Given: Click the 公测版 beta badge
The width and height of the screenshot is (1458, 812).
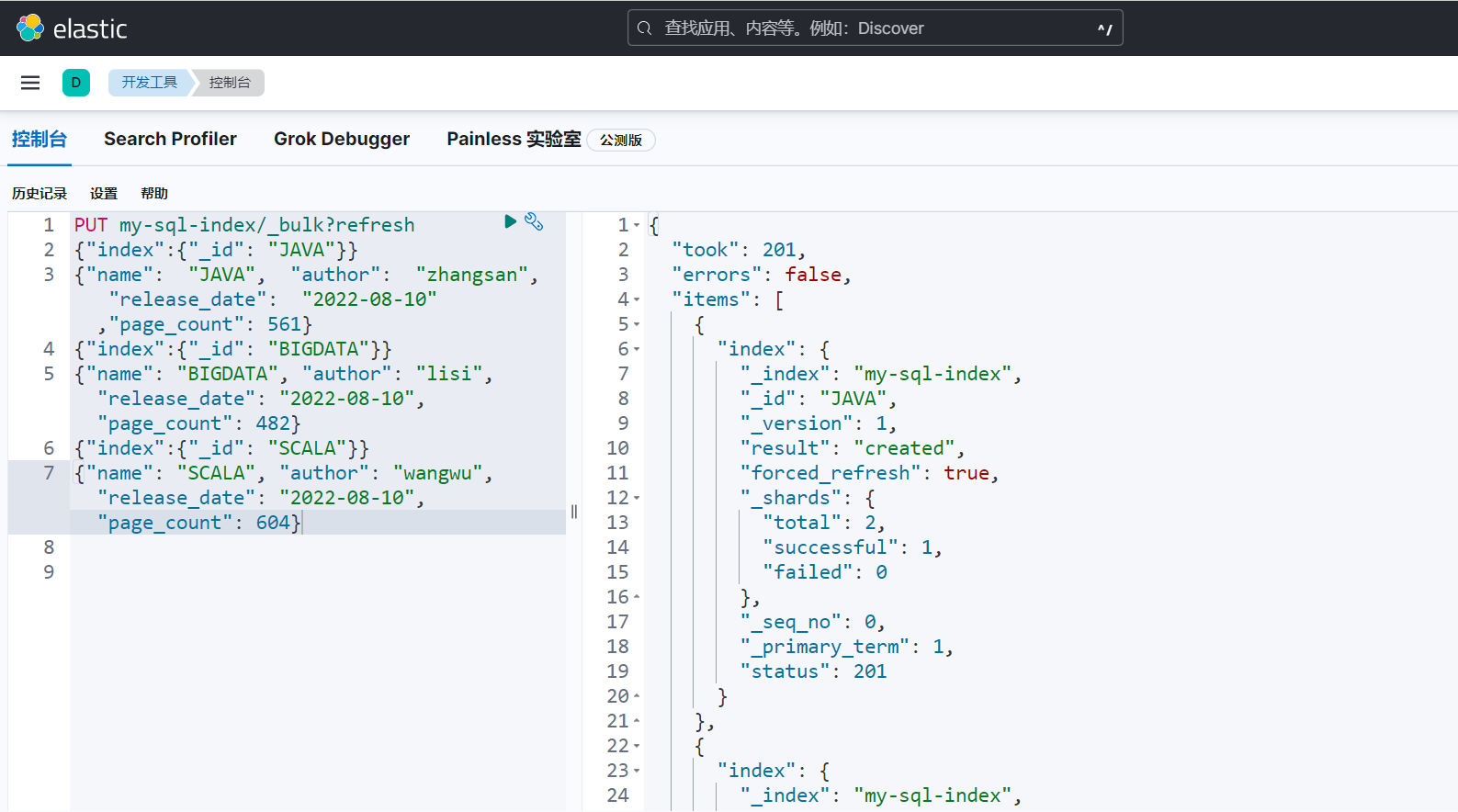Looking at the screenshot, I should [x=621, y=141].
